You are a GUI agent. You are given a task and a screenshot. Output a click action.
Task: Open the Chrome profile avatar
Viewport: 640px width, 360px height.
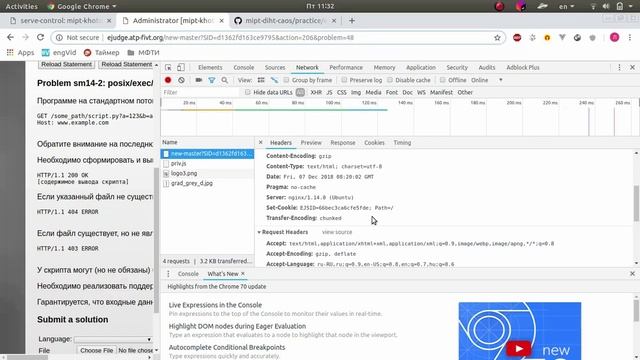click(614, 38)
